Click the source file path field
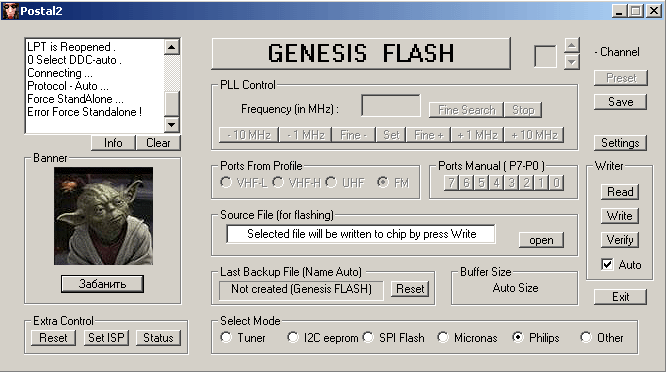The width and height of the screenshot is (666, 372). pyautogui.click(x=361, y=234)
